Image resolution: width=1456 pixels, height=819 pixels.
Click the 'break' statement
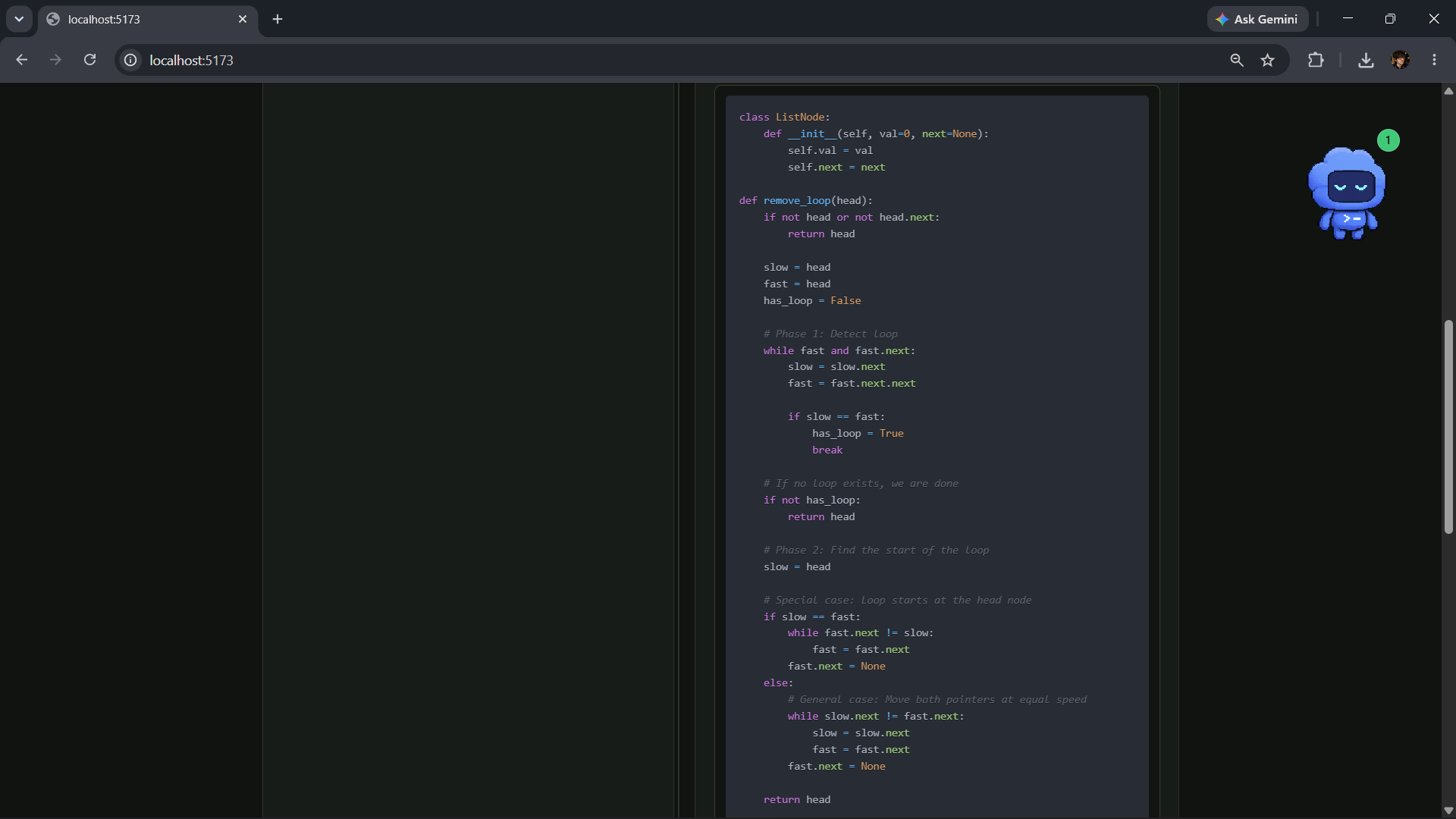tap(827, 450)
